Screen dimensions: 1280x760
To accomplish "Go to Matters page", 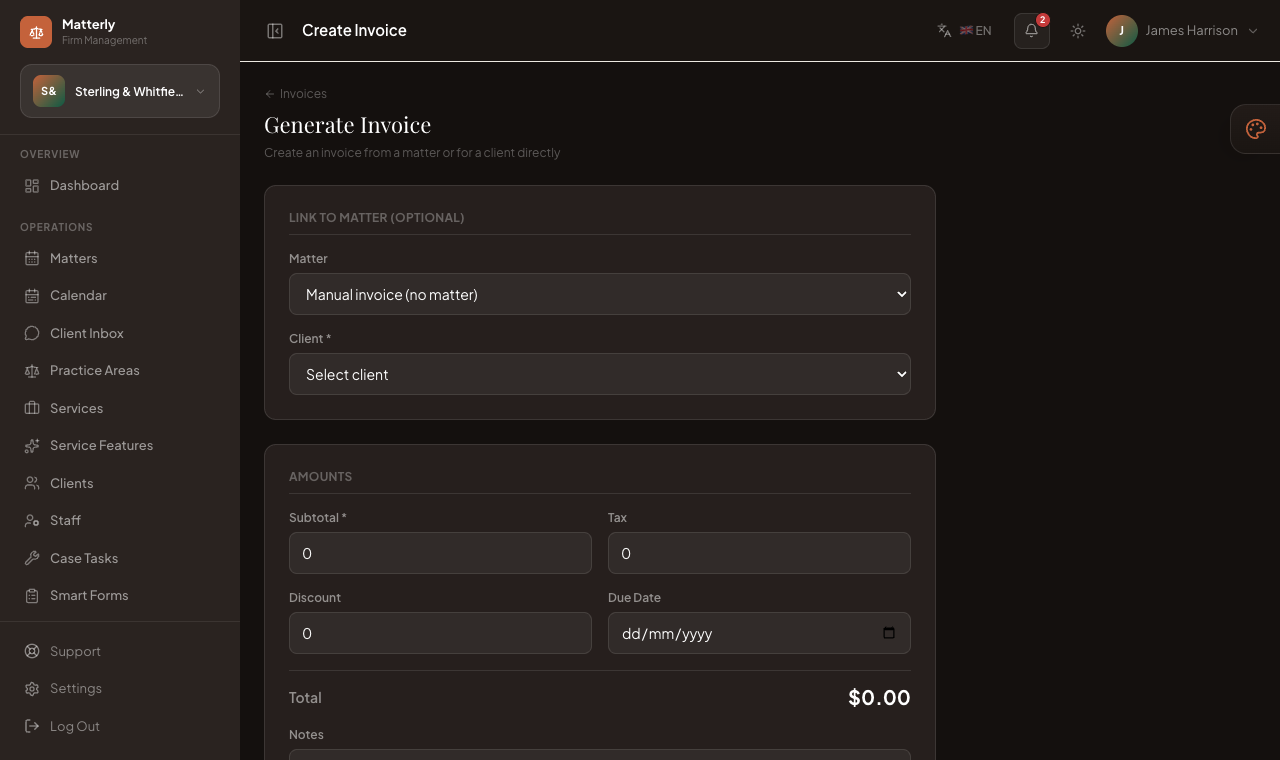I will tap(120, 259).
